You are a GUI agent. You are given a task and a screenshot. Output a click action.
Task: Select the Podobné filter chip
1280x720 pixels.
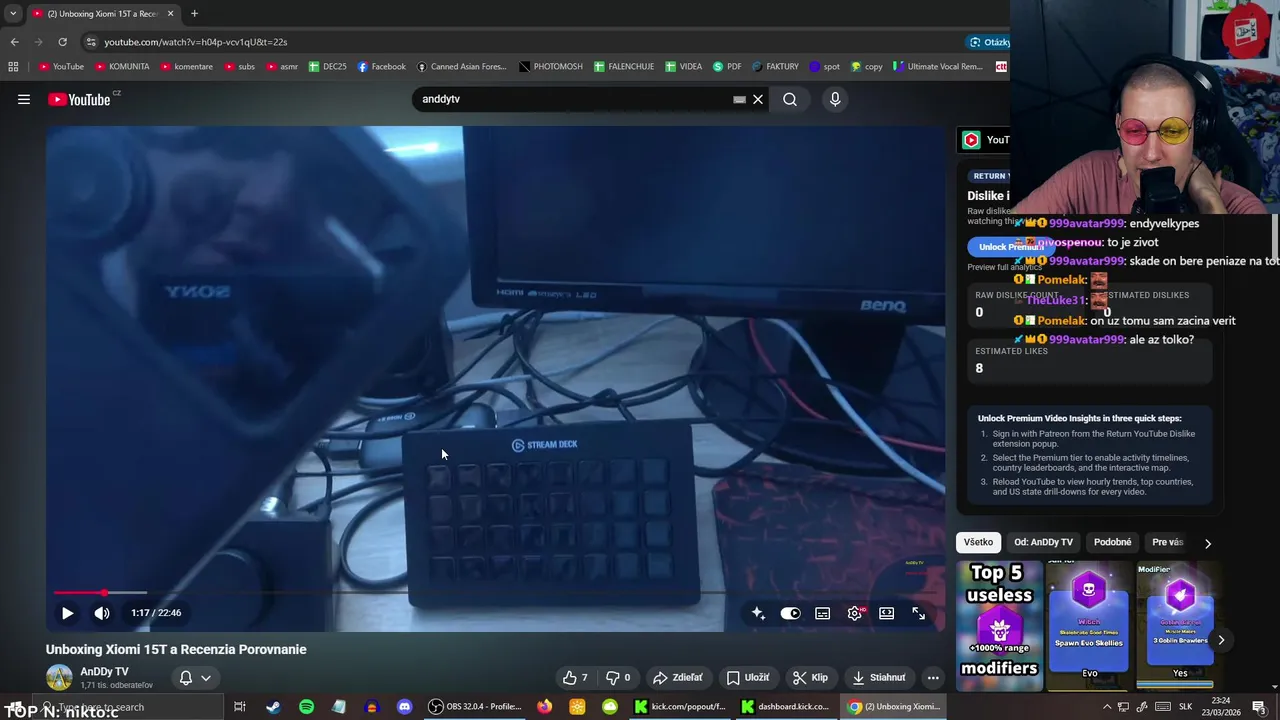tap(1112, 542)
